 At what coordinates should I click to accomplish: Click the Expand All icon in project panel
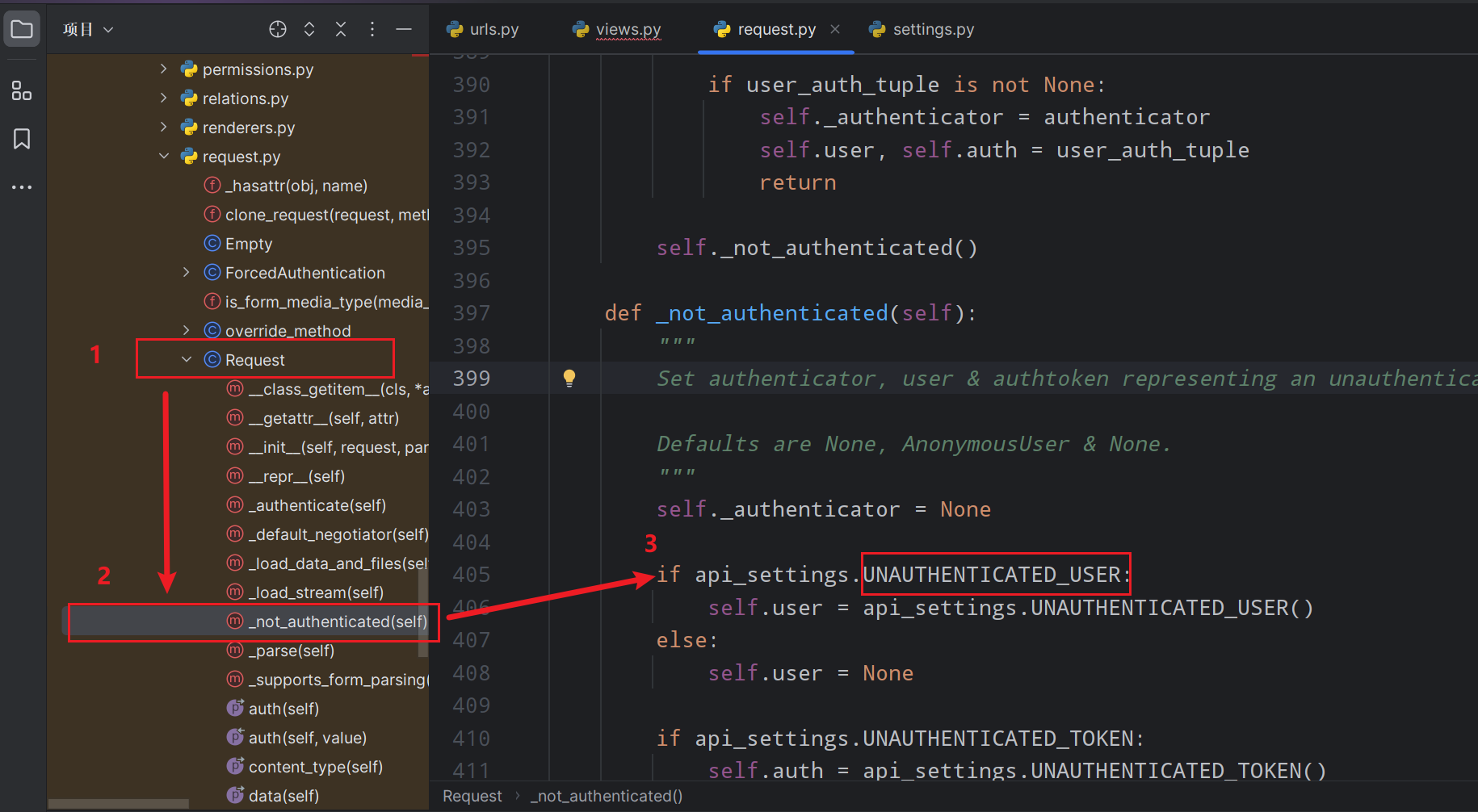pyautogui.click(x=309, y=30)
